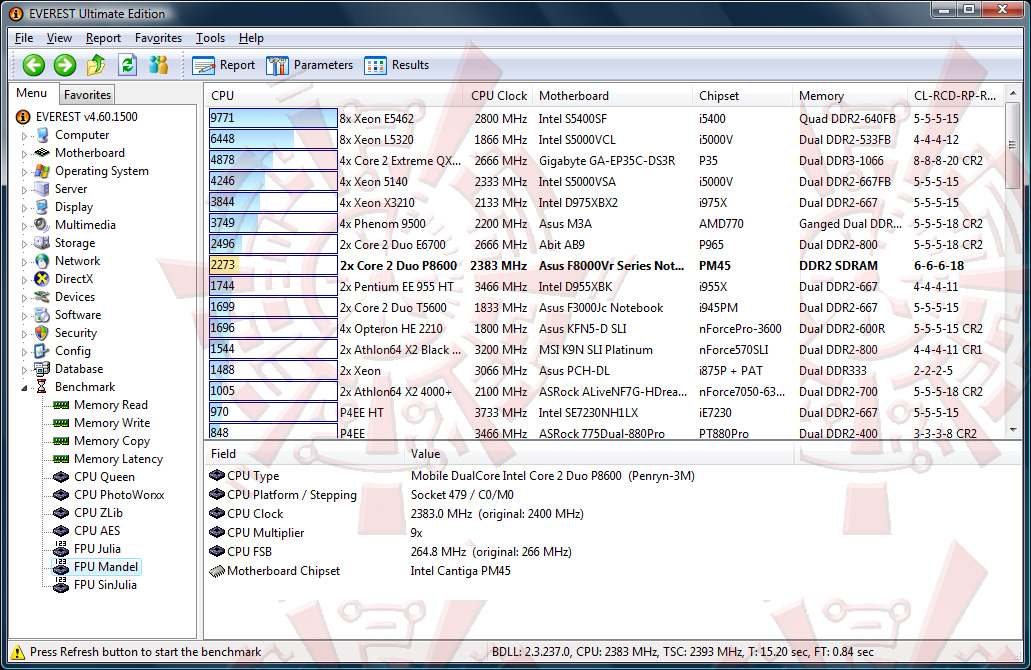Click the Benchmark hourglass icon

pyautogui.click(x=41, y=387)
